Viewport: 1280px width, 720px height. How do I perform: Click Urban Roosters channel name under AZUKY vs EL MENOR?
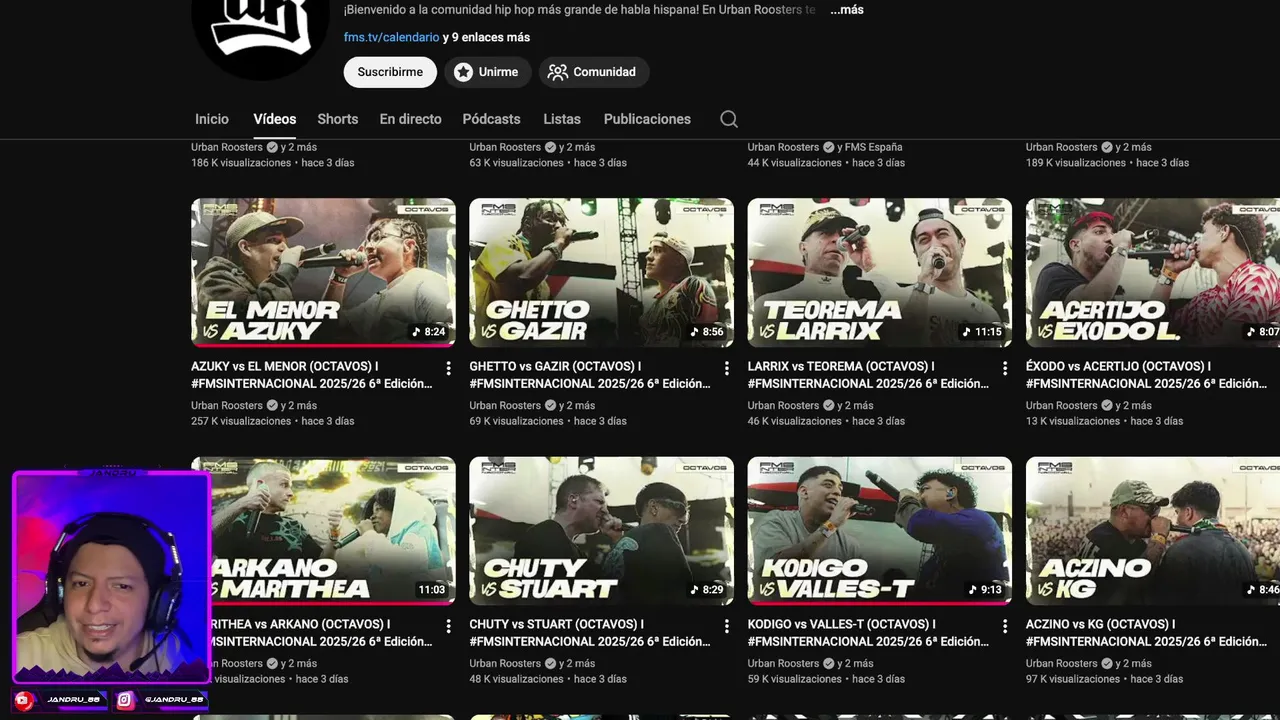(227, 405)
